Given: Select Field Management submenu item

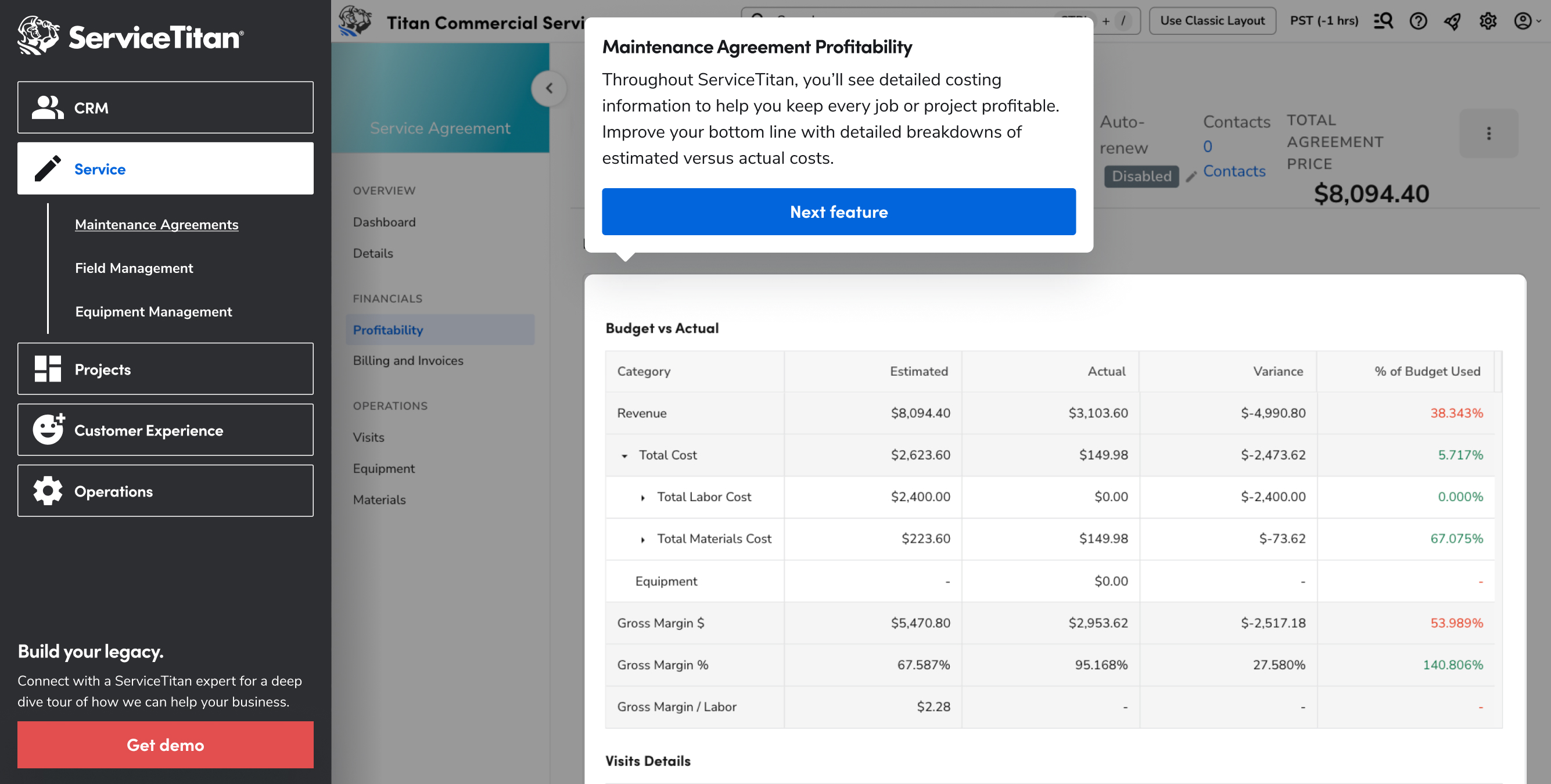Looking at the screenshot, I should click(x=134, y=268).
